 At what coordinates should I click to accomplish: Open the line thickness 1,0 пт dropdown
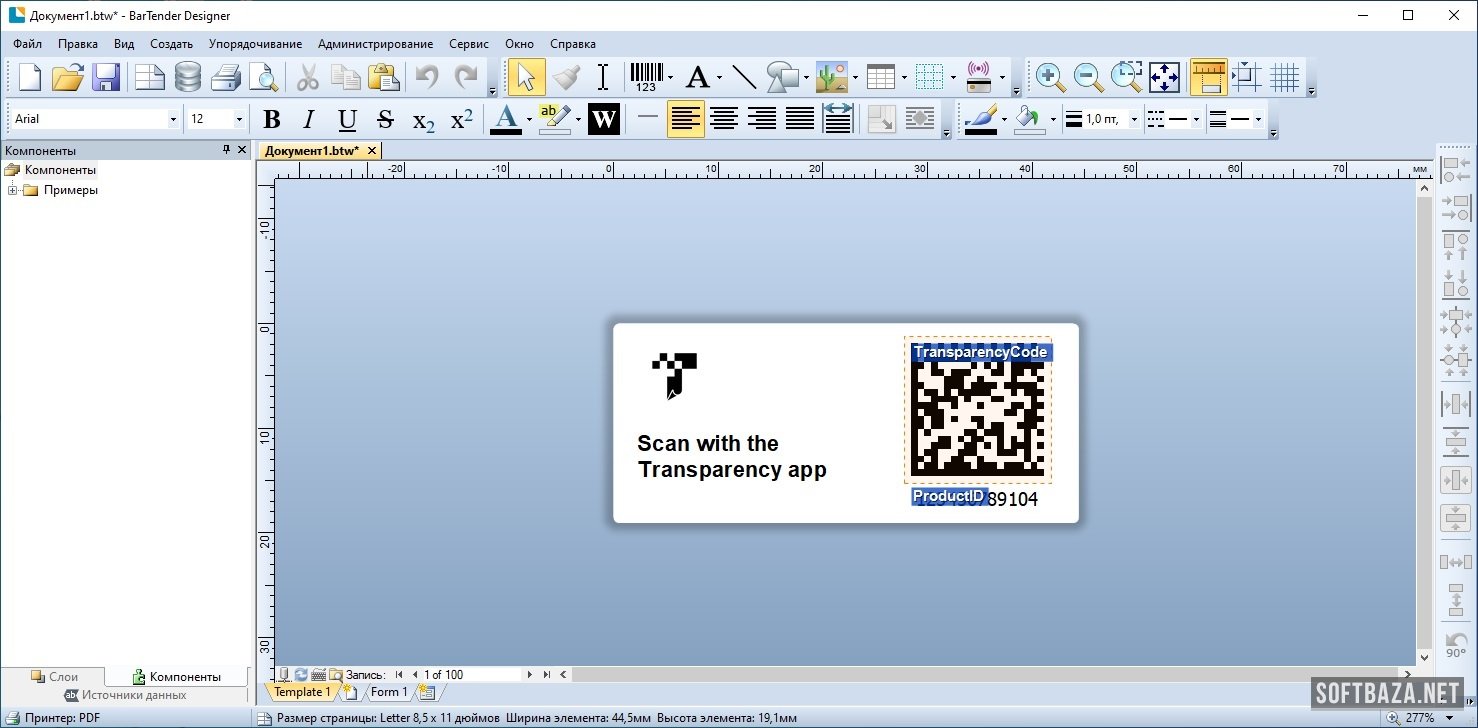(x=1134, y=120)
